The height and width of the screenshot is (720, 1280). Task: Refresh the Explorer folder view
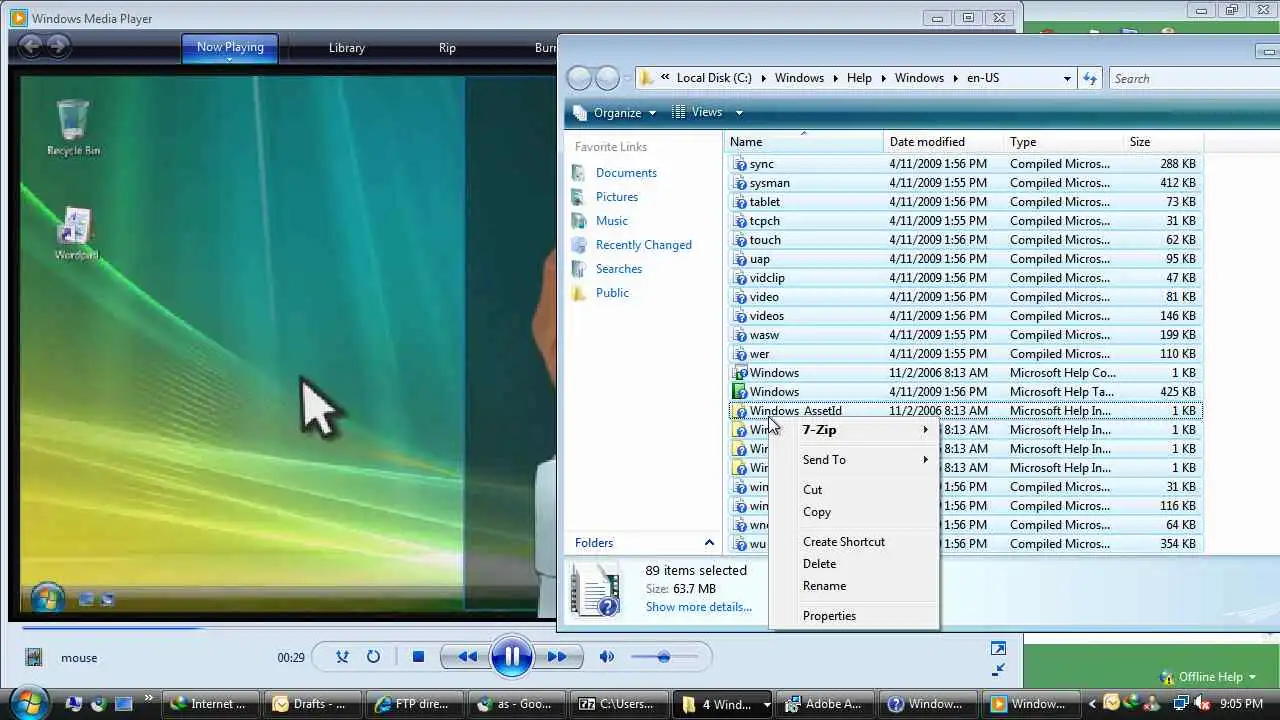tap(1090, 78)
